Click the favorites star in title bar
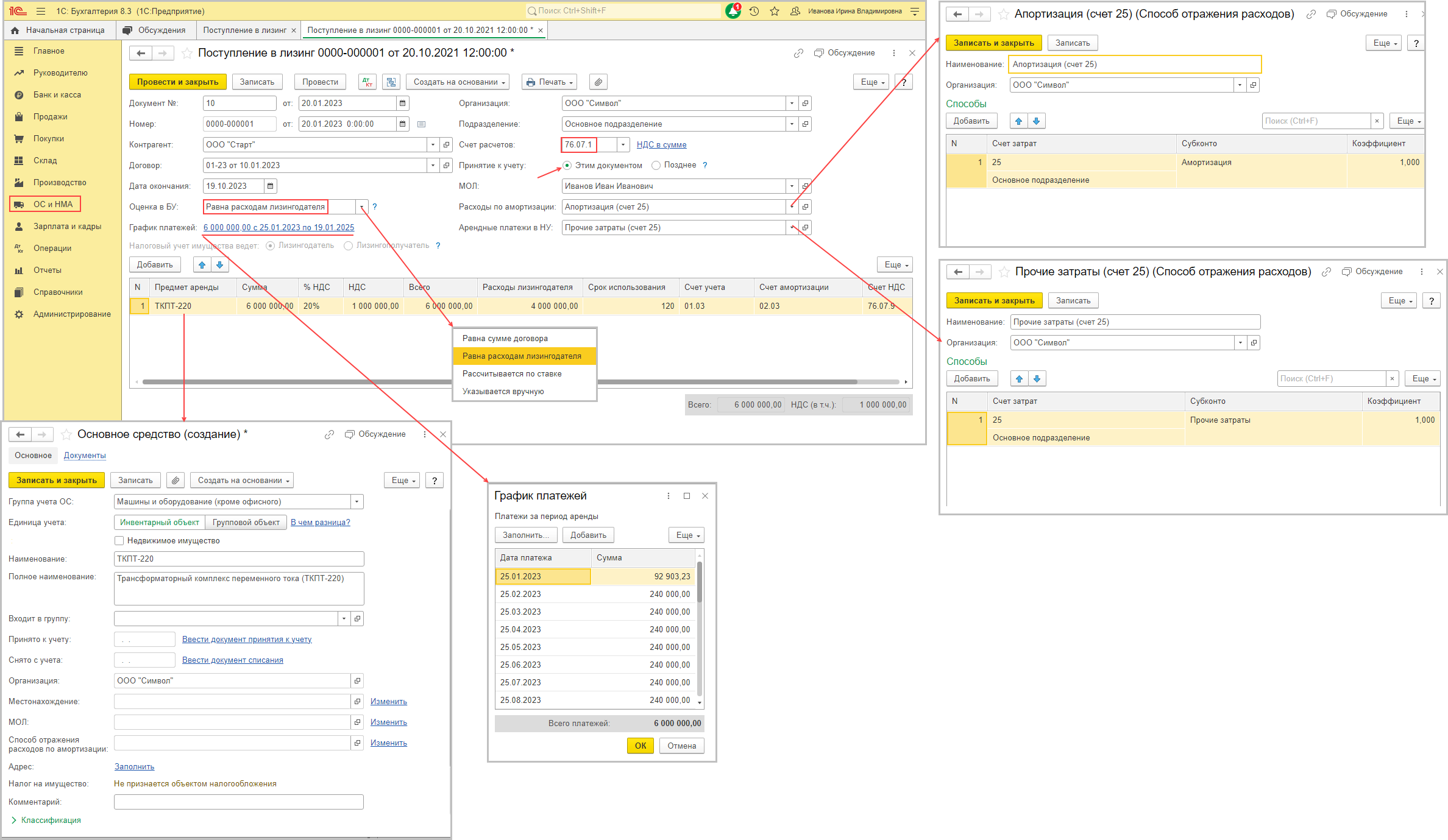The height and width of the screenshot is (840, 1448). tap(775, 11)
